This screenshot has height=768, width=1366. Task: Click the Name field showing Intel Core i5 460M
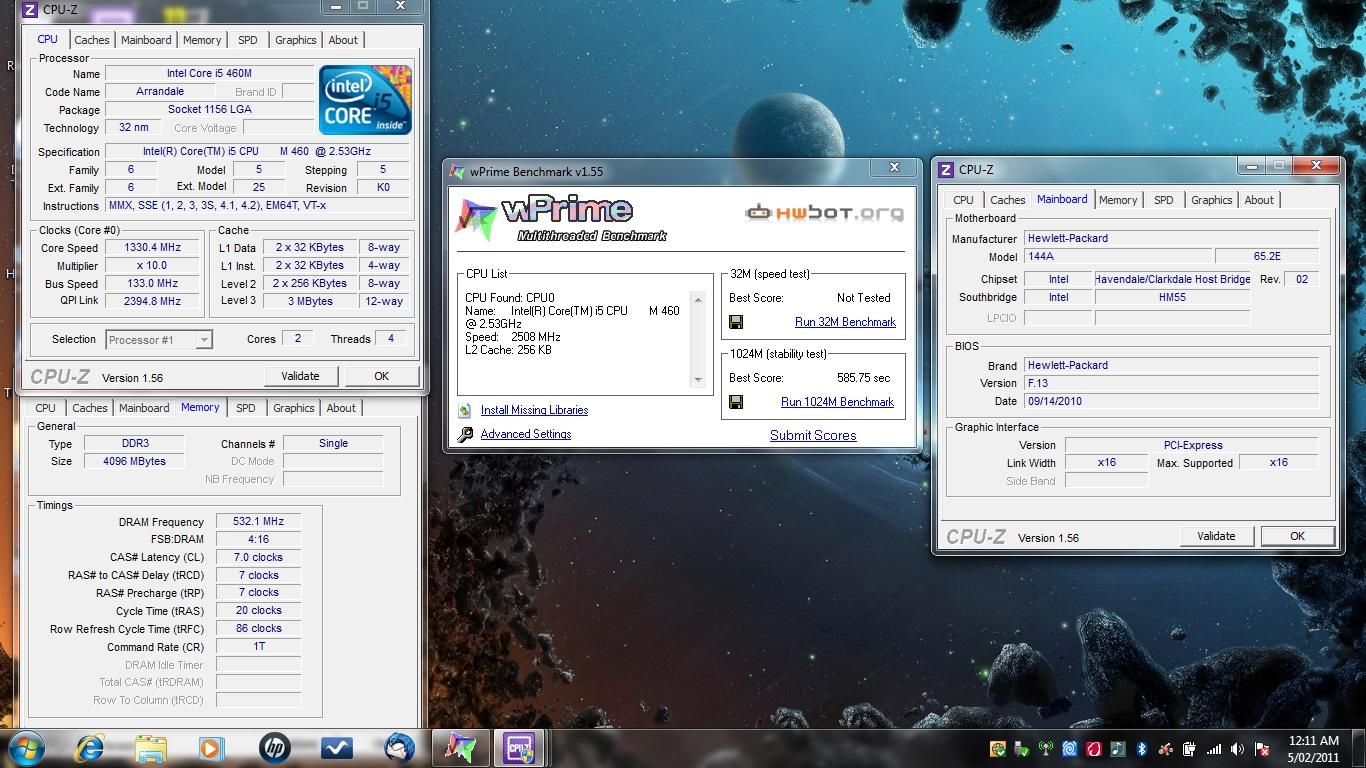tap(209, 73)
